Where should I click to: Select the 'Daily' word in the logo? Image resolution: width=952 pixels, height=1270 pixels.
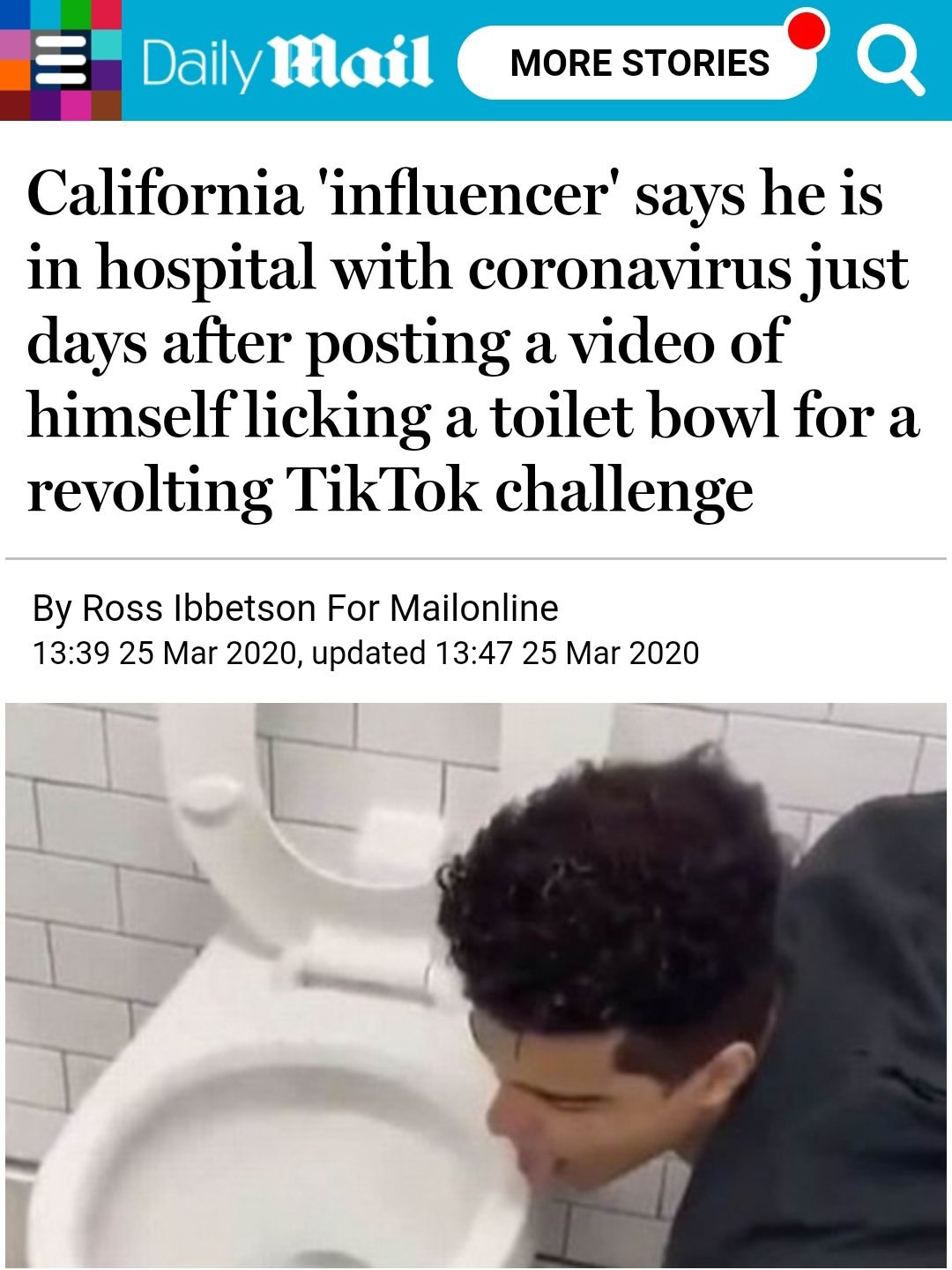coord(197,65)
